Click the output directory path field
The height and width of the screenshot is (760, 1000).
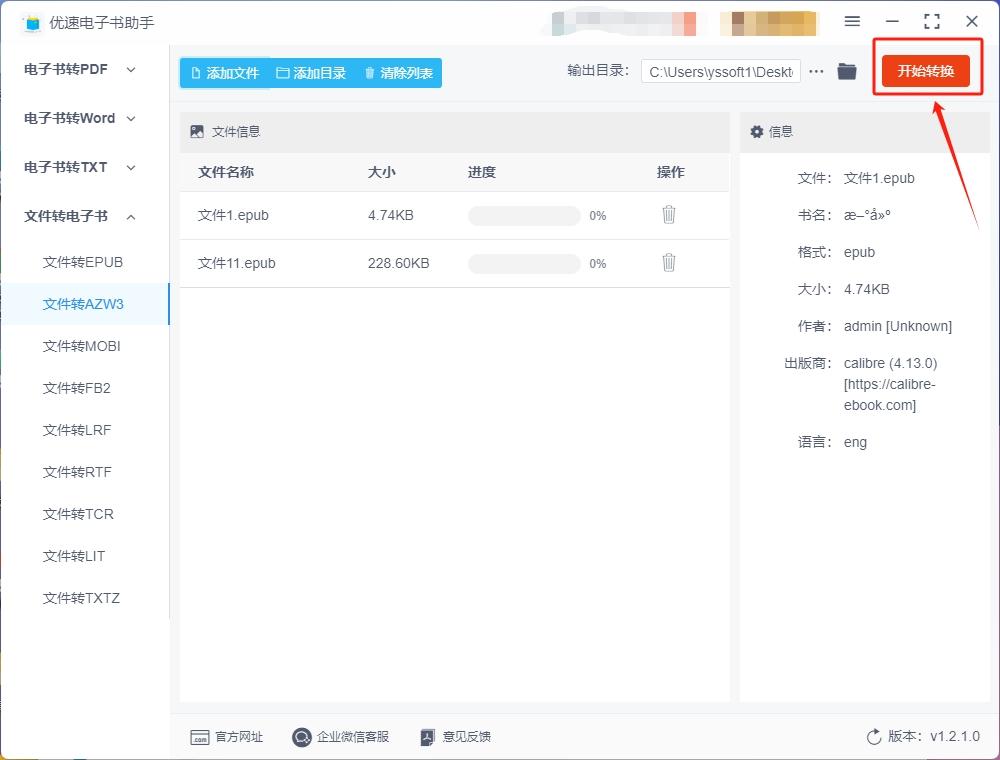(720, 71)
